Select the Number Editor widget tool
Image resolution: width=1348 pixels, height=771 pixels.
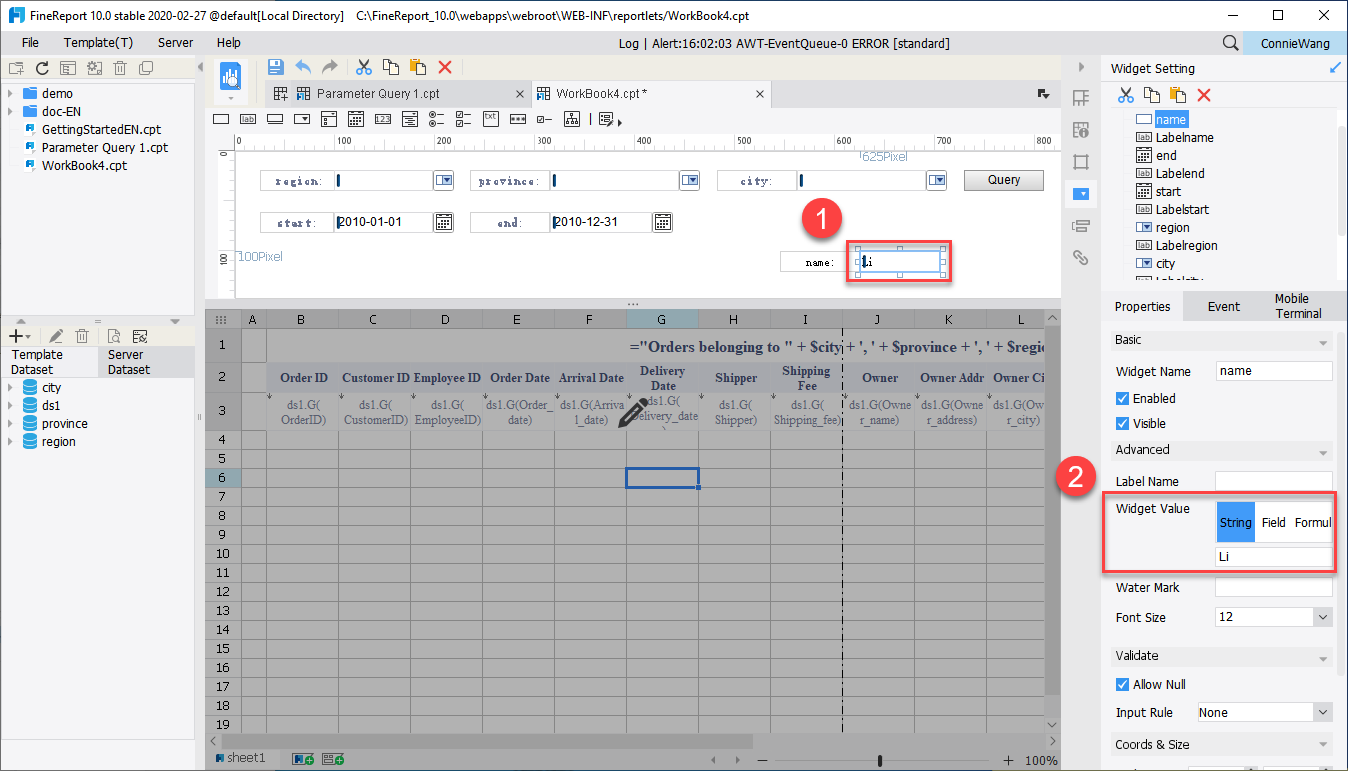[385, 118]
